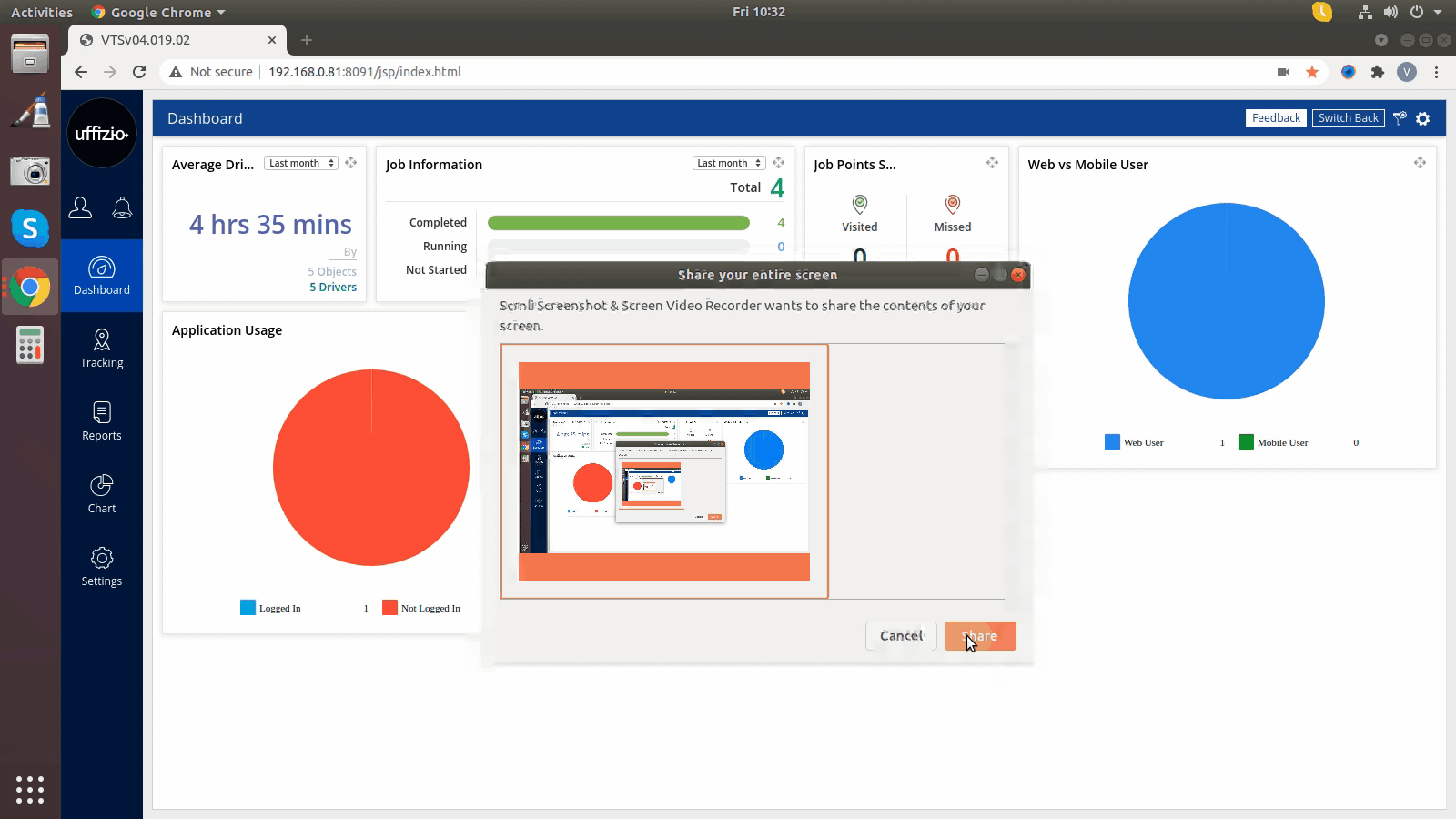
Task: Click the bookmark star in address bar
Action: click(x=1312, y=72)
